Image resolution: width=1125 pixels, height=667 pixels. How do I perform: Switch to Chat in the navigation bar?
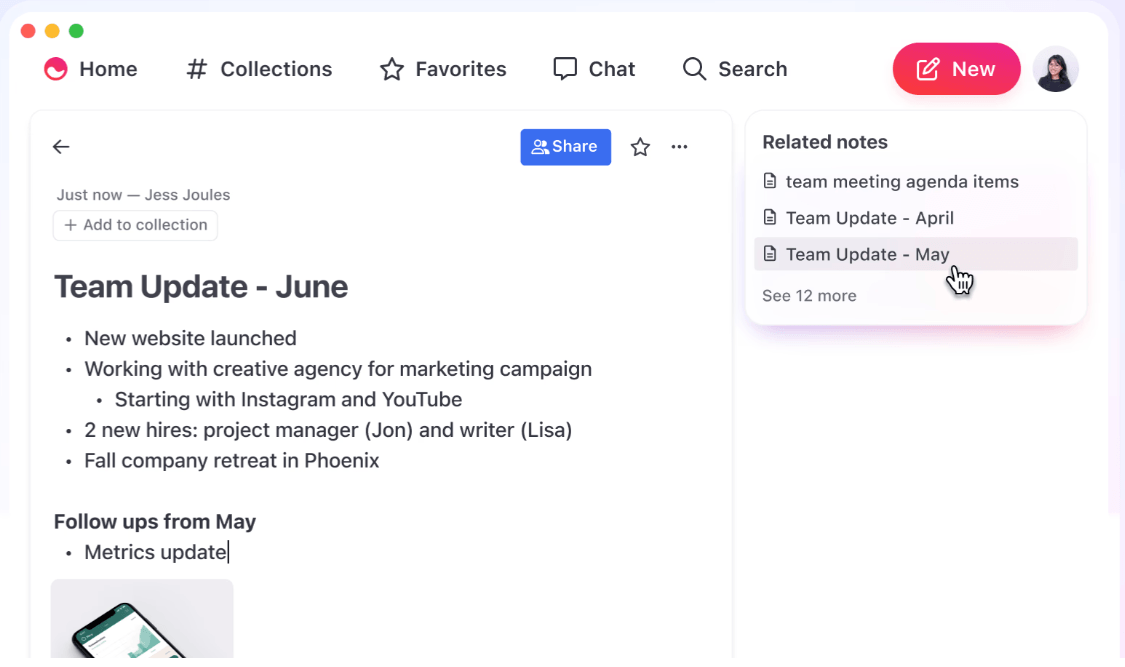(x=594, y=69)
